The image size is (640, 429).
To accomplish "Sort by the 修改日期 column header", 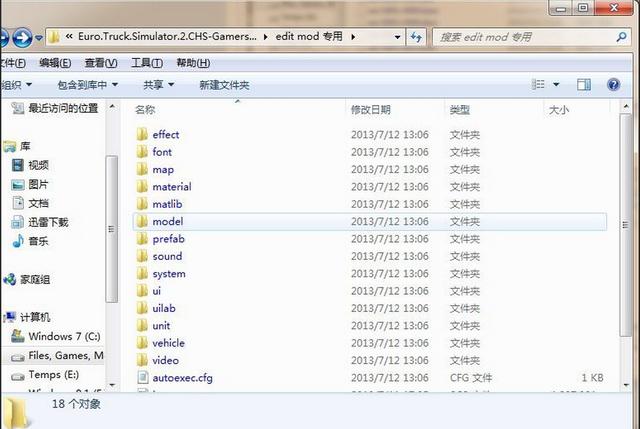I will 371,109.
